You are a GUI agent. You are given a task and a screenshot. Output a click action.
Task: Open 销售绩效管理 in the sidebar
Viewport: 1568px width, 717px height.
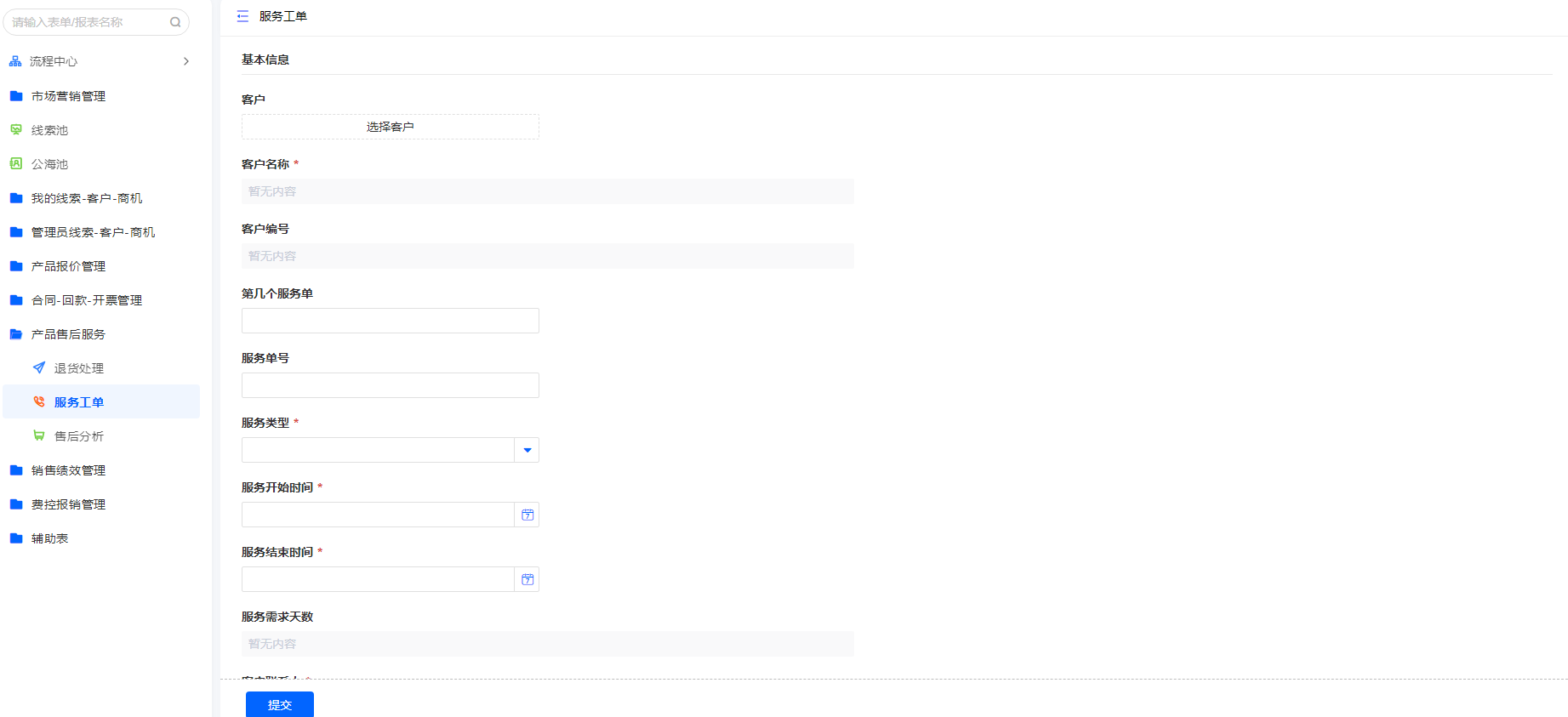click(x=68, y=470)
